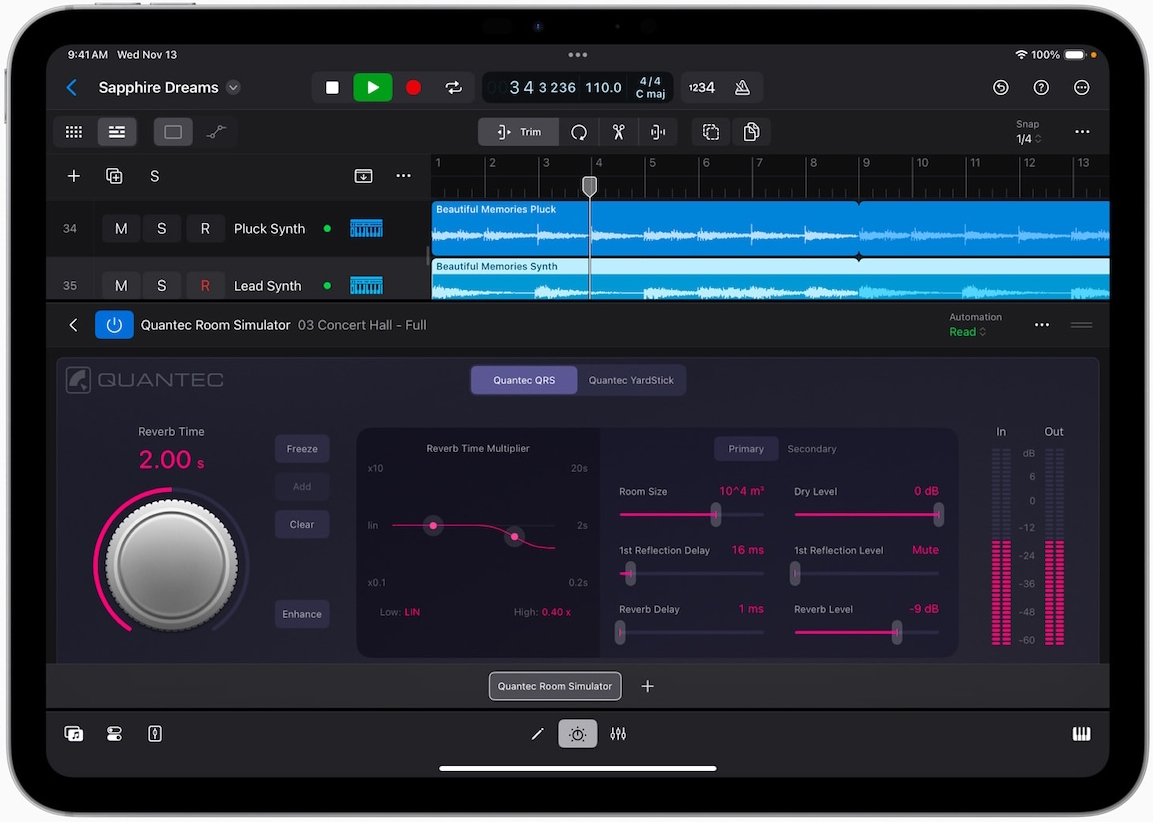Tap the Freeze button
The width and height of the screenshot is (1153, 822).
(x=302, y=448)
